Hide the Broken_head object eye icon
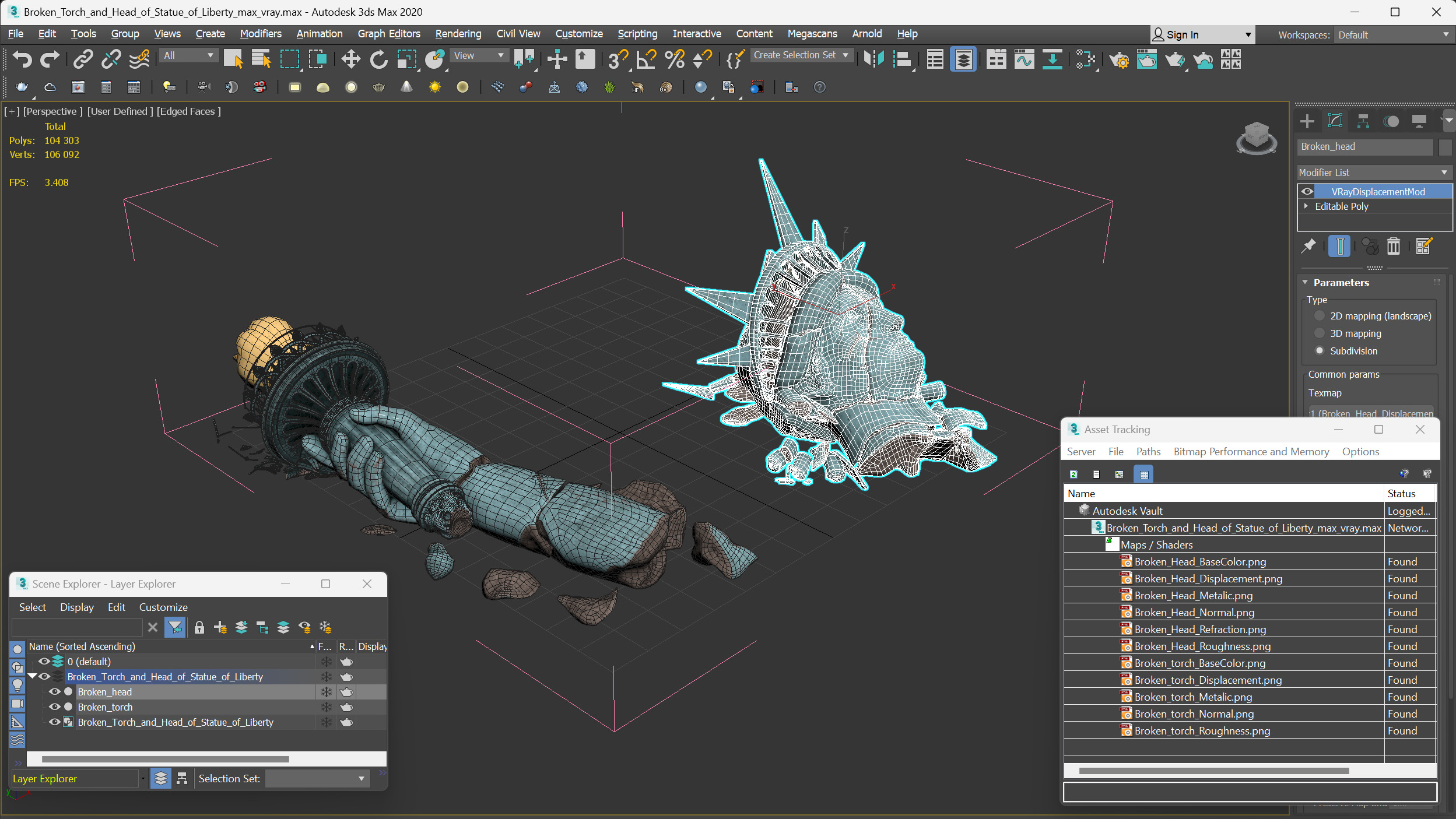The width and height of the screenshot is (1456, 819). [x=55, y=692]
